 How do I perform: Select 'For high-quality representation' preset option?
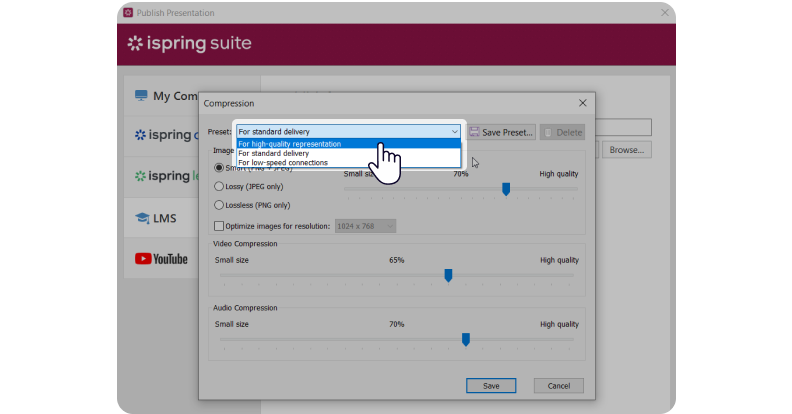(349, 144)
